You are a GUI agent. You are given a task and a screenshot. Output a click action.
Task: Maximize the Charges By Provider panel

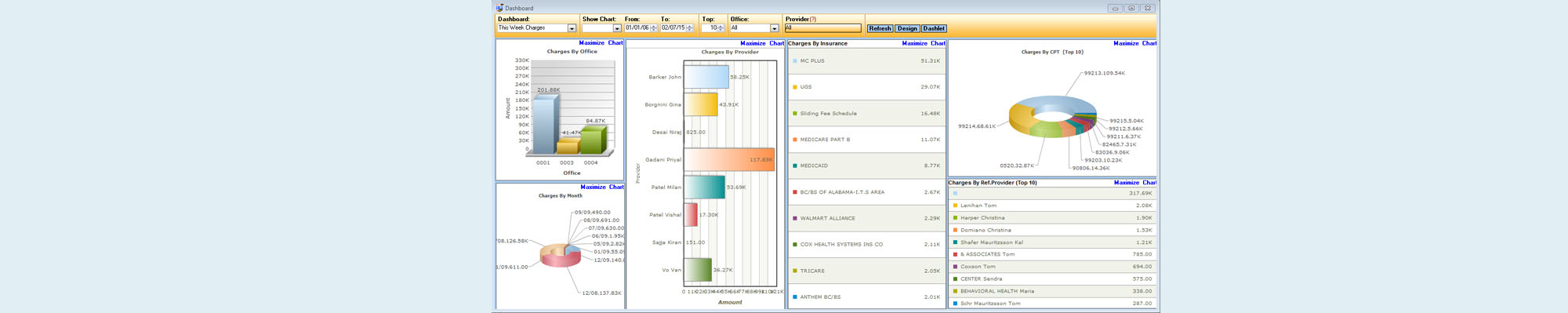tap(753, 44)
